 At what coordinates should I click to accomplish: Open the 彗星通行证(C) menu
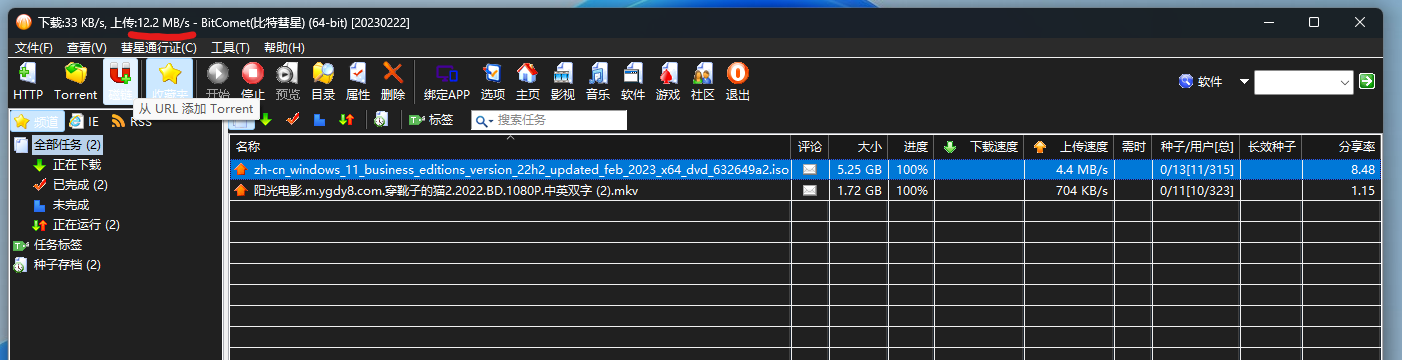point(159,47)
